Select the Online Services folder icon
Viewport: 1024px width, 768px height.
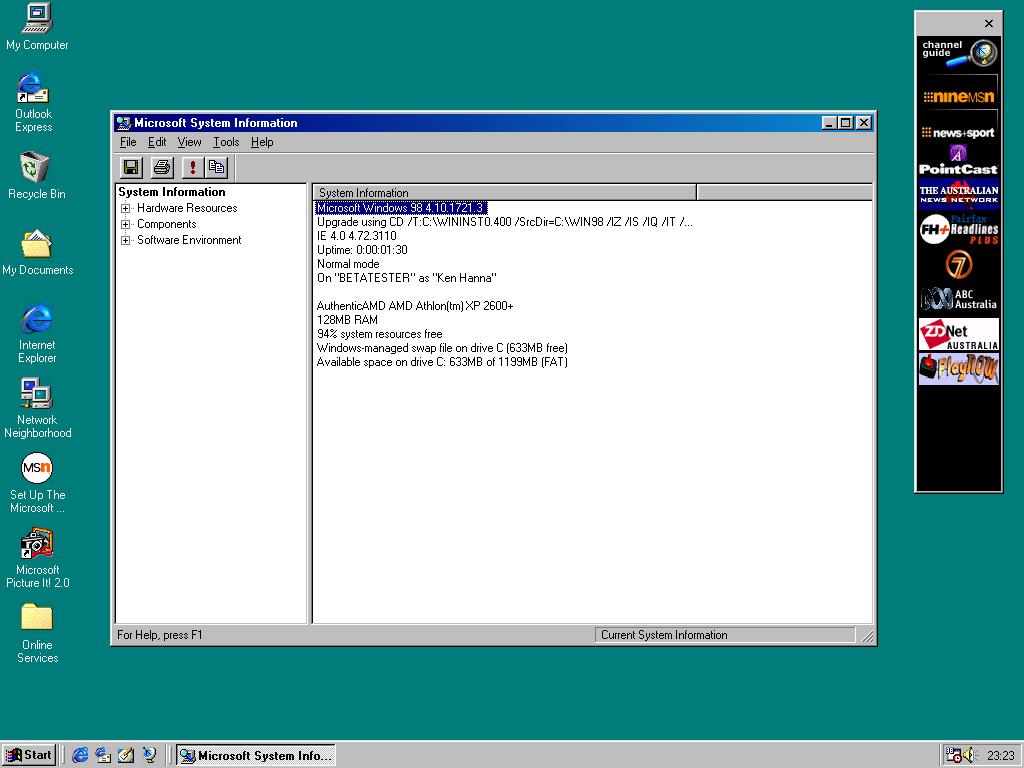pyautogui.click(x=37, y=633)
